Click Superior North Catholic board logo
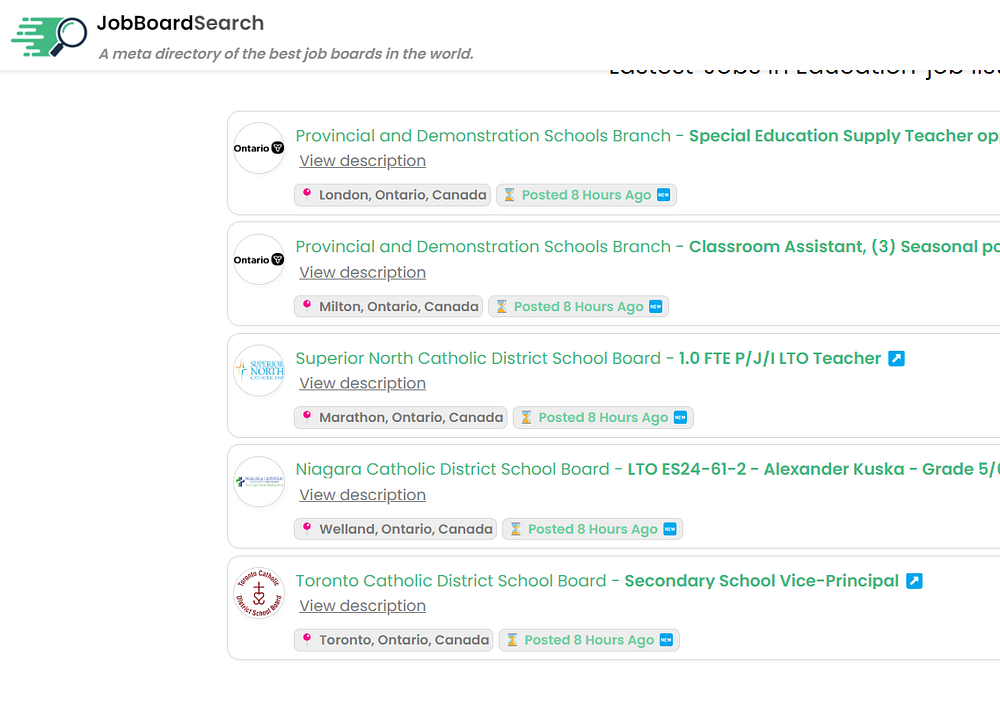 [x=259, y=371]
